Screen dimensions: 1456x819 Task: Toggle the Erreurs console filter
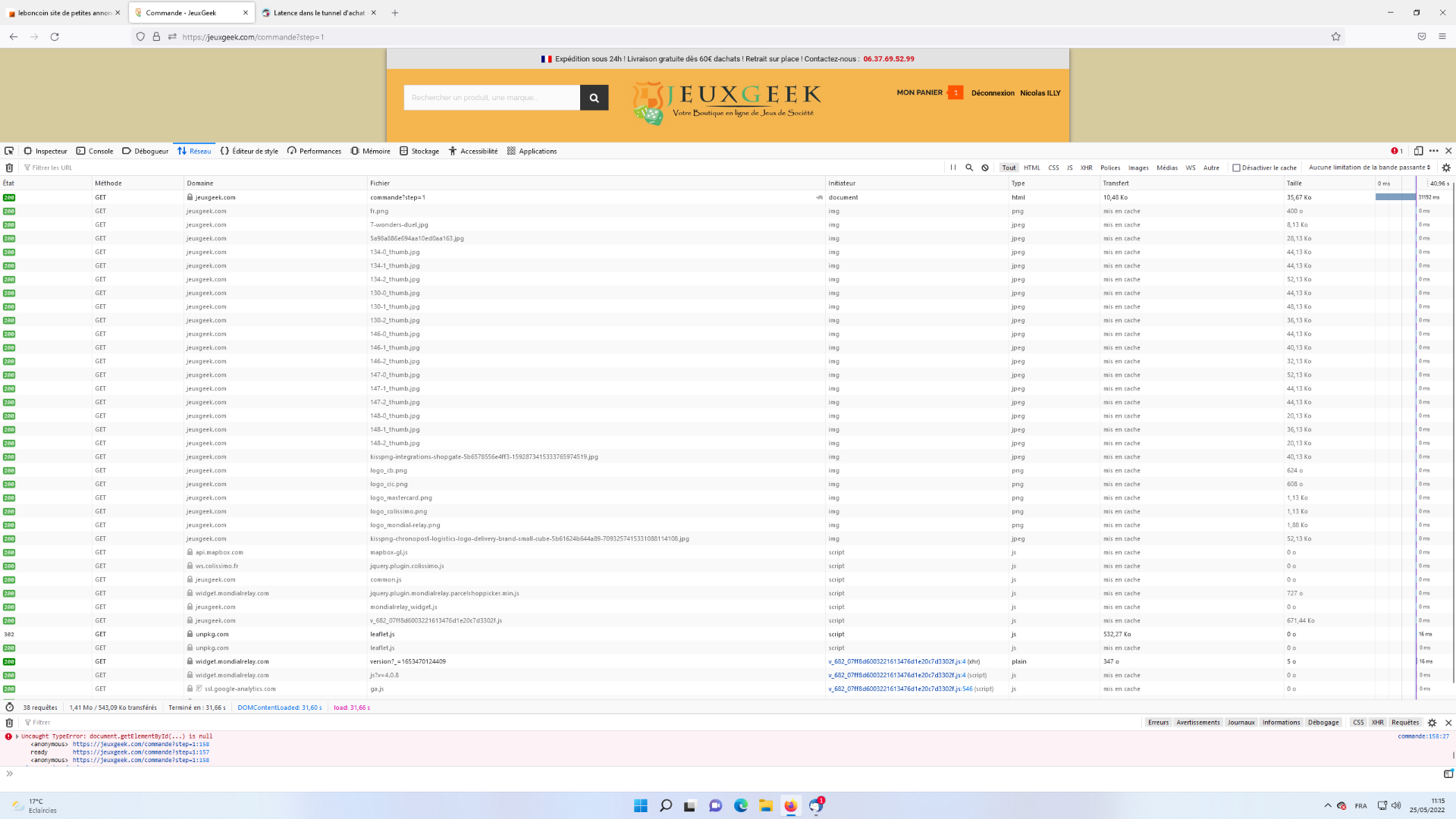pos(1158,723)
